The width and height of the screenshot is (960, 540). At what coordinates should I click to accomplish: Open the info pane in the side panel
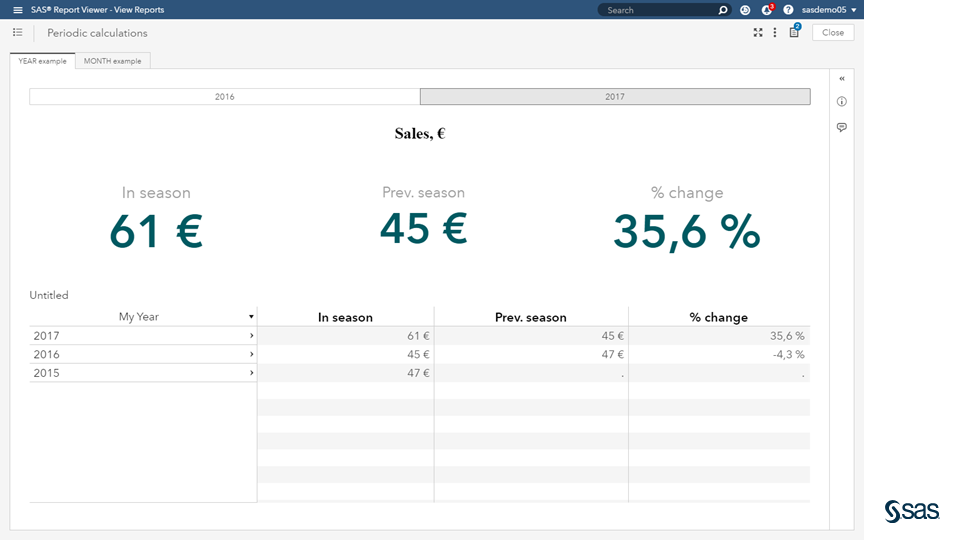842,102
